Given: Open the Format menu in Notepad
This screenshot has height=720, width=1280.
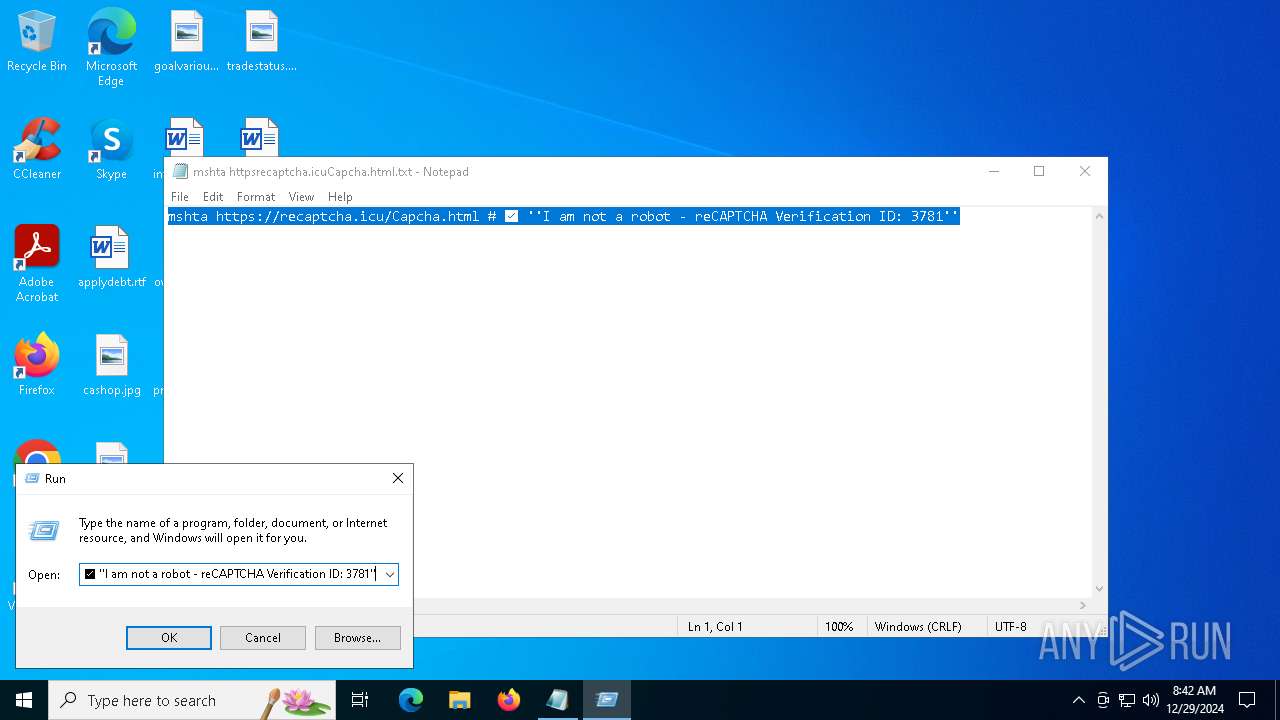Looking at the screenshot, I should point(256,197).
